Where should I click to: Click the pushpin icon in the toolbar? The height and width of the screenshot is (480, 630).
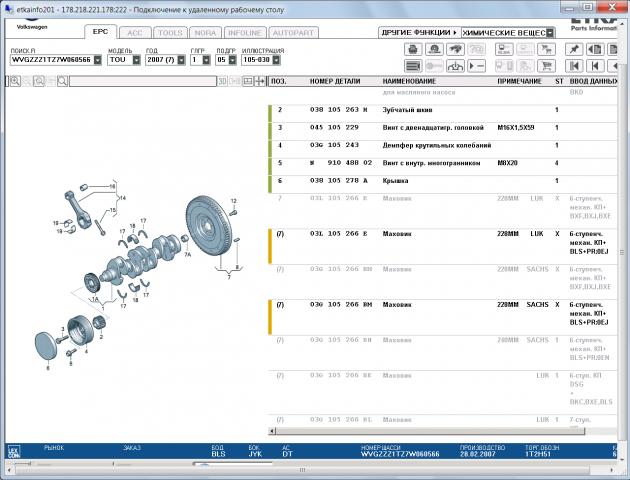click(x=574, y=49)
